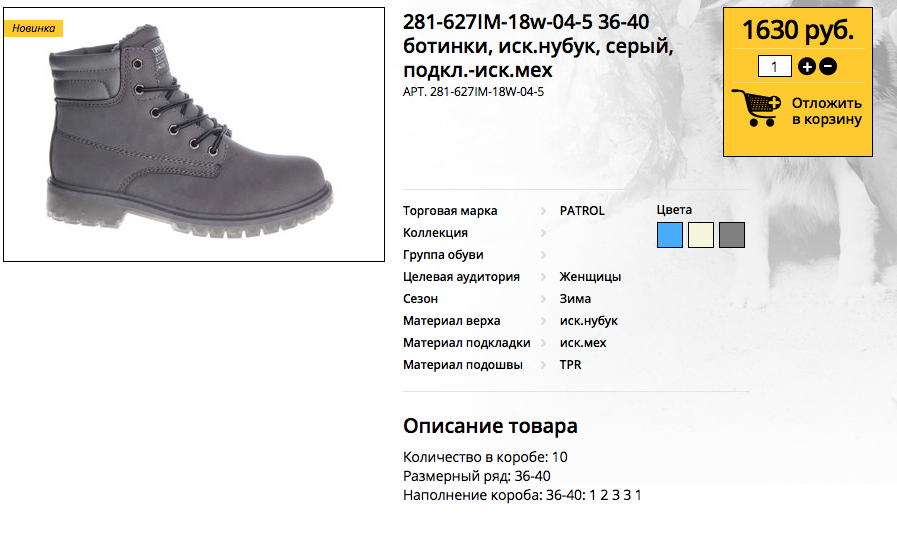
Task: Click the Женщицы audience value
Action: pyautogui.click(x=590, y=277)
